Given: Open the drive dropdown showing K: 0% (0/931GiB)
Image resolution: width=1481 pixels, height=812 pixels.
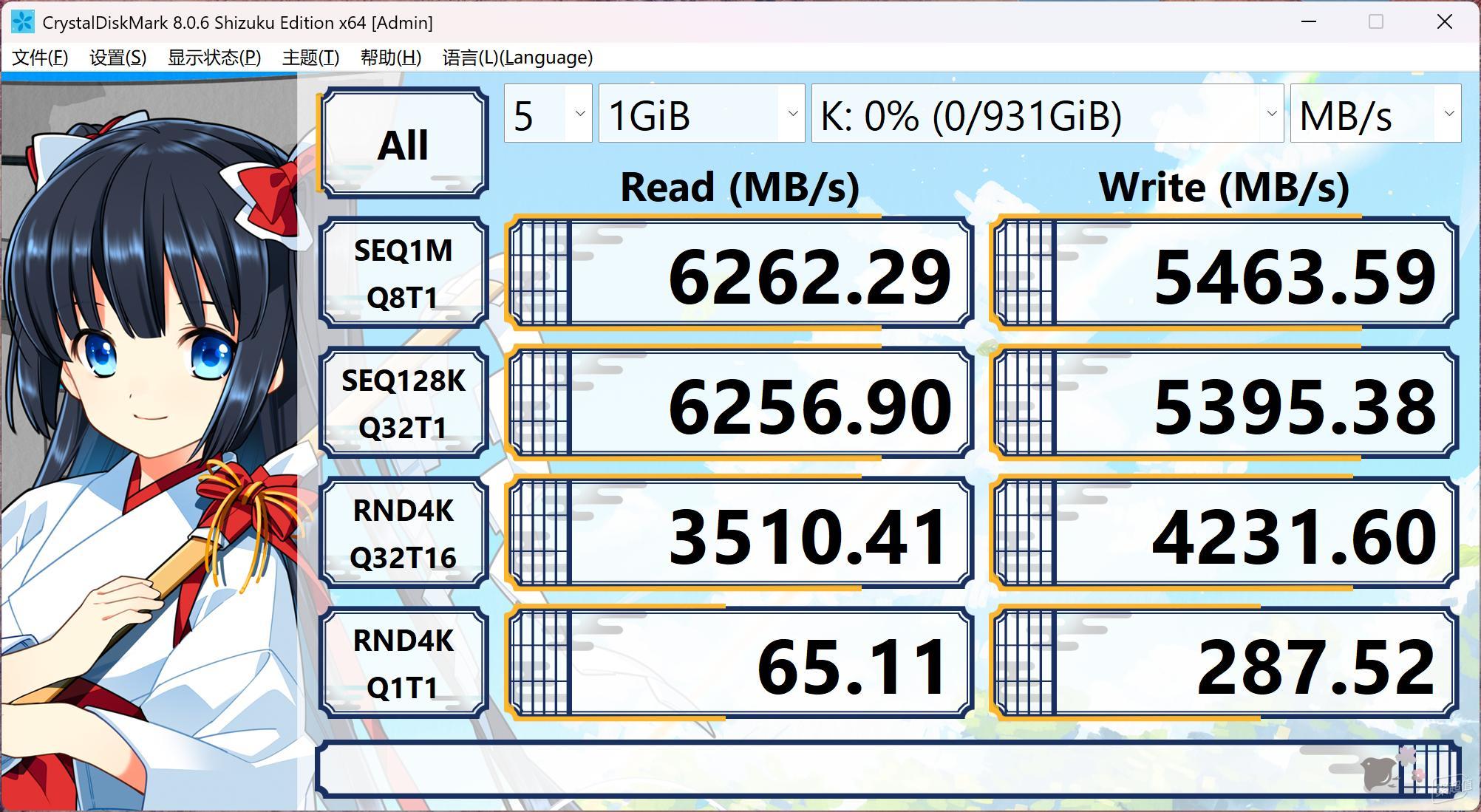Looking at the screenshot, I should click(1047, 113).
